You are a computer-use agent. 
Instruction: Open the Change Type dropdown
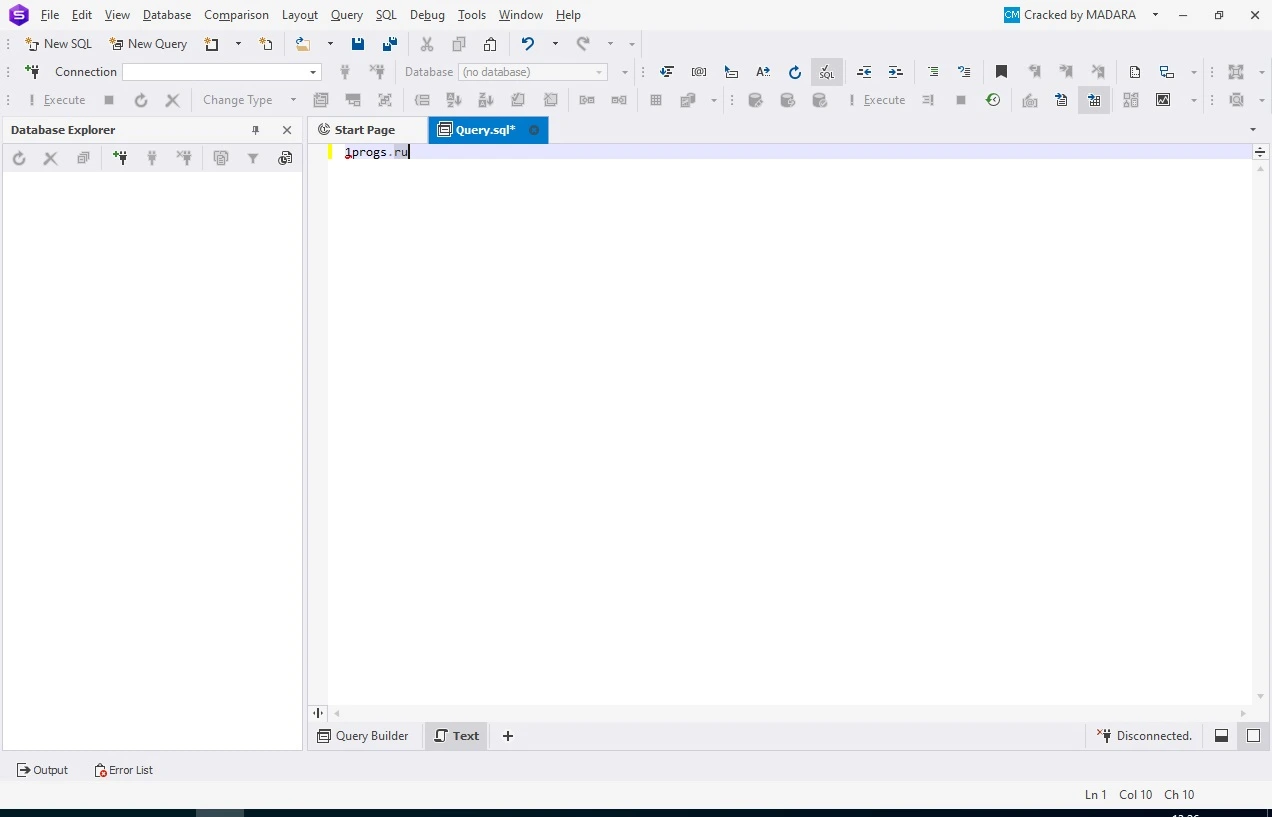click(x=249, y=100)
